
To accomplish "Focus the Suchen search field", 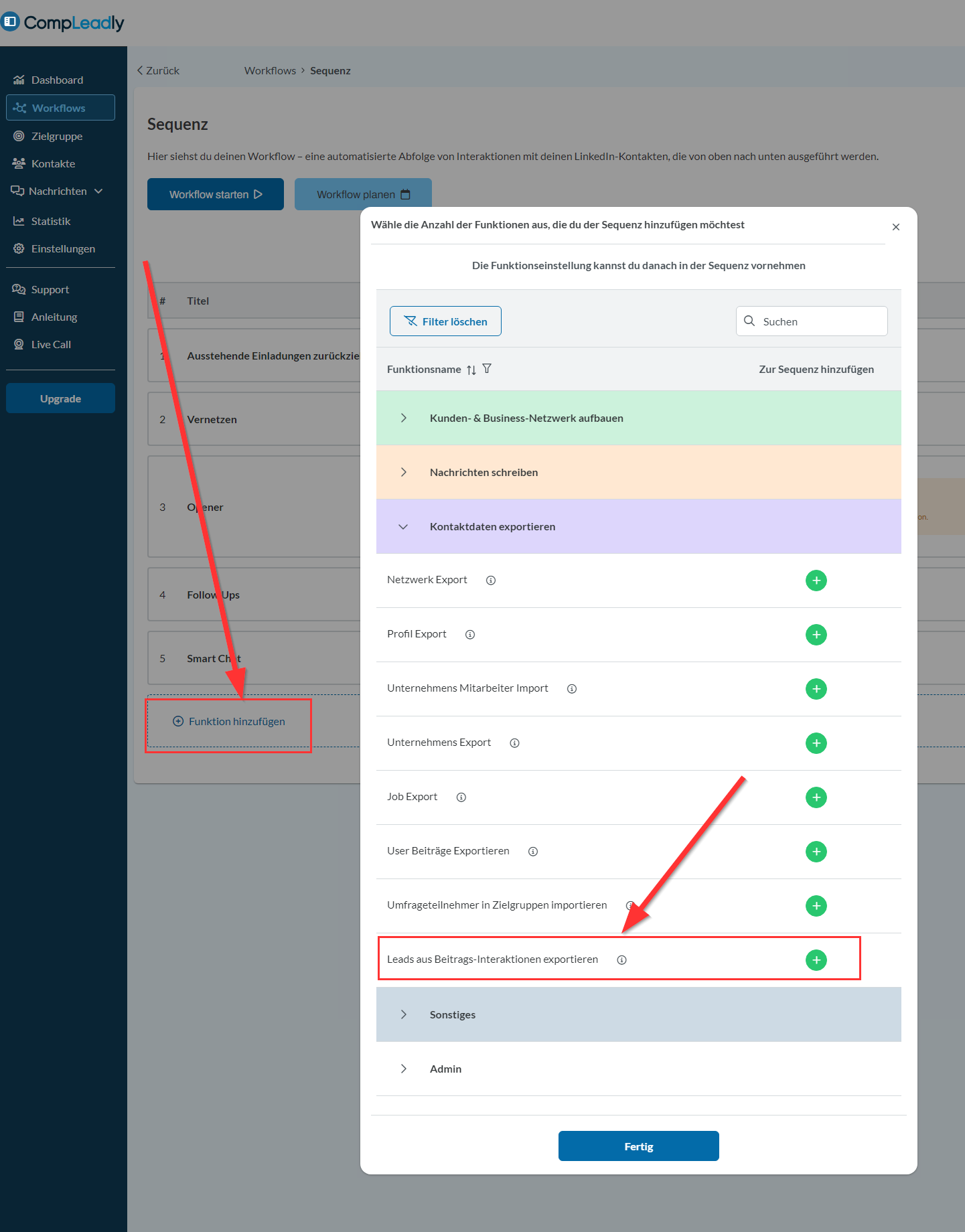I will (x=820, y=321).
